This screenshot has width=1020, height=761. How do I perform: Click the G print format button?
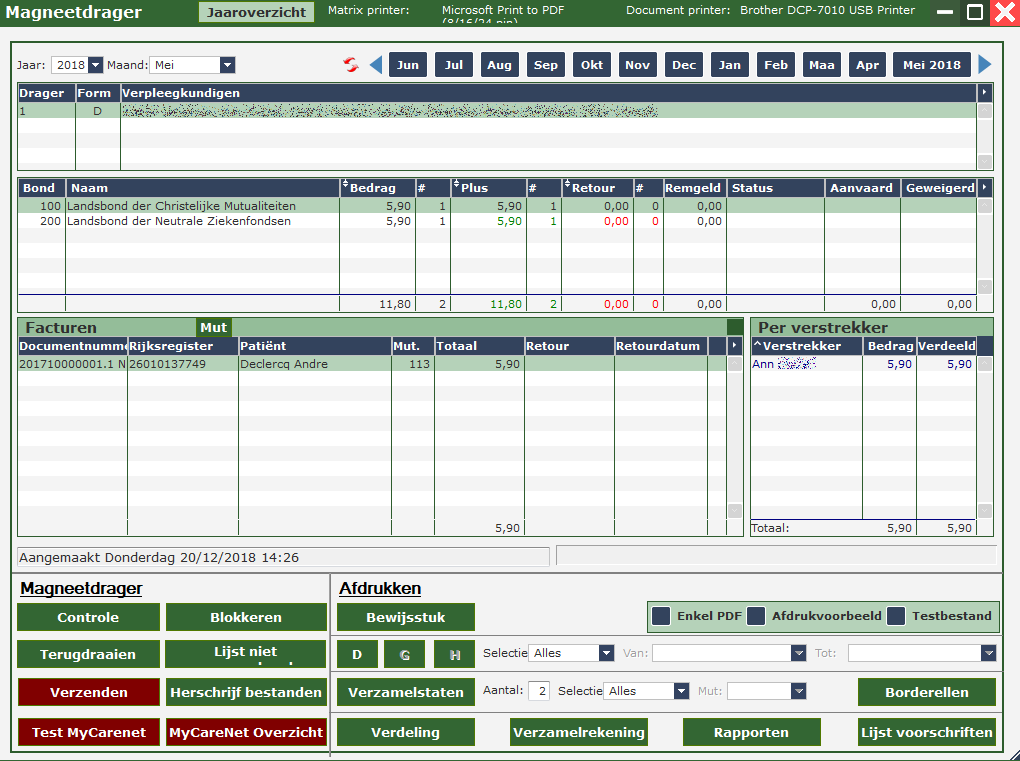tap(405, 654)
